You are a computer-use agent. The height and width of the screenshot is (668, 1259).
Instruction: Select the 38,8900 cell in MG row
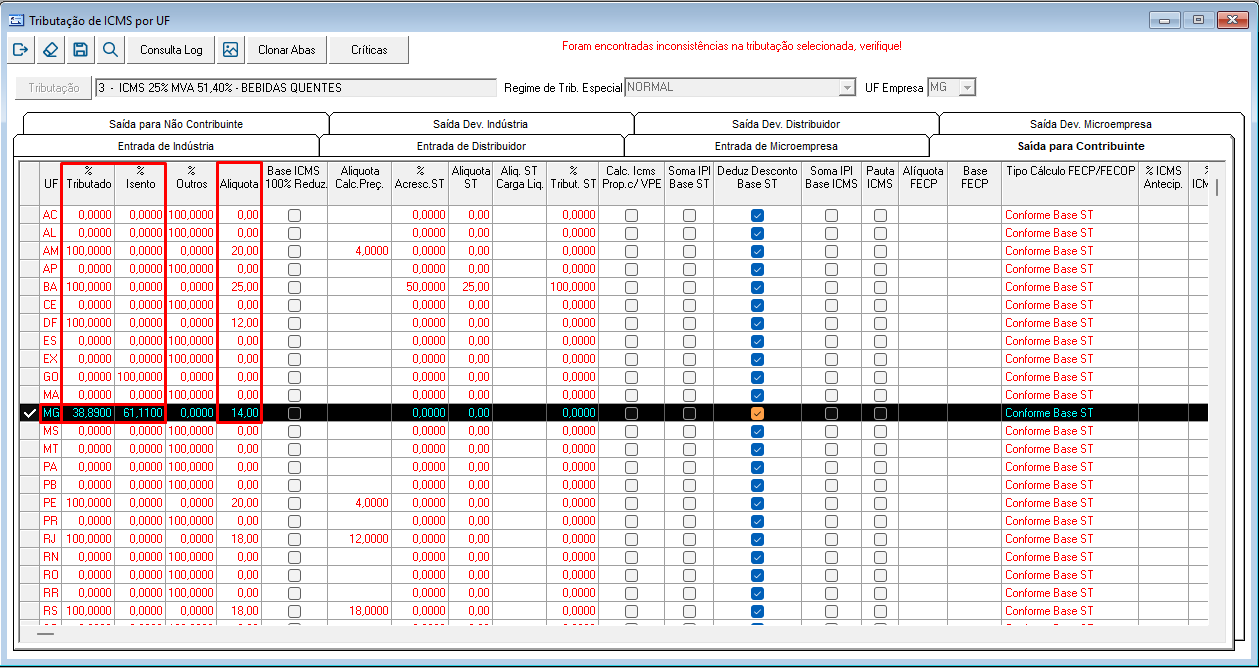89,413
